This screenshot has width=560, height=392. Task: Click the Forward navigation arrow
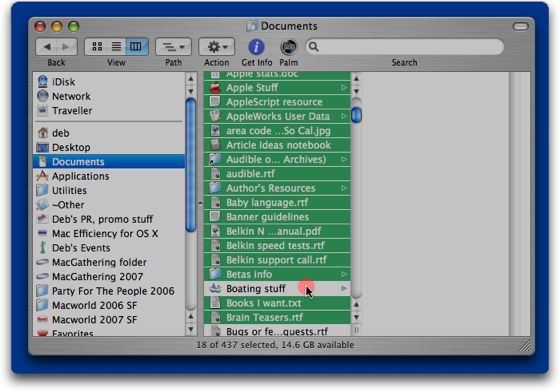point(66,47)
